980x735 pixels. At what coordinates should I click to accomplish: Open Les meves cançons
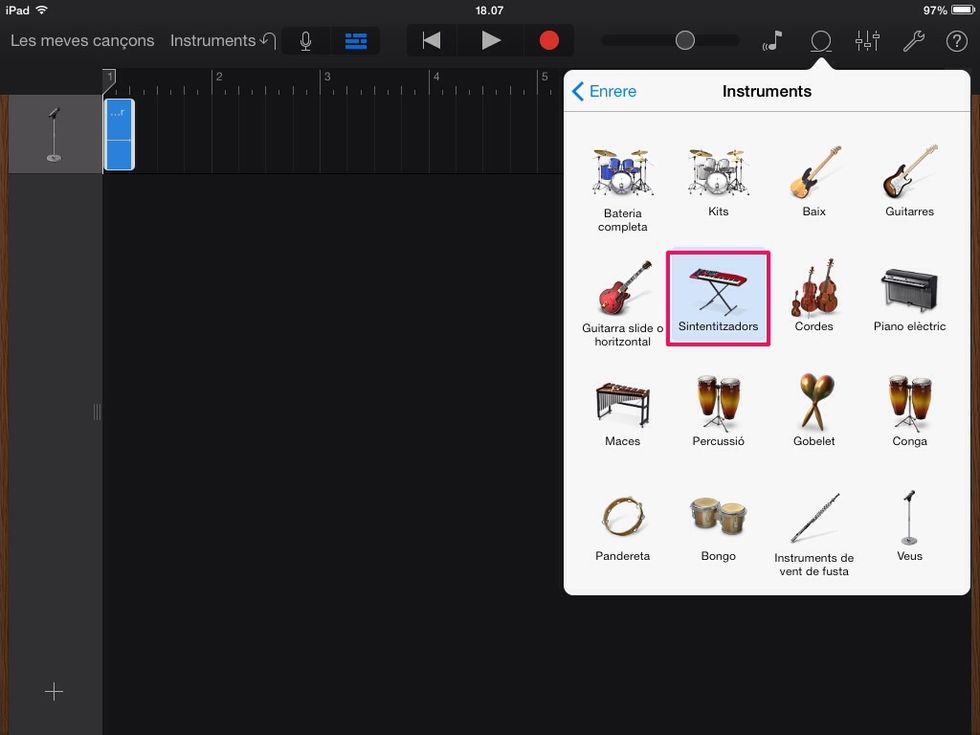(82, 41)
